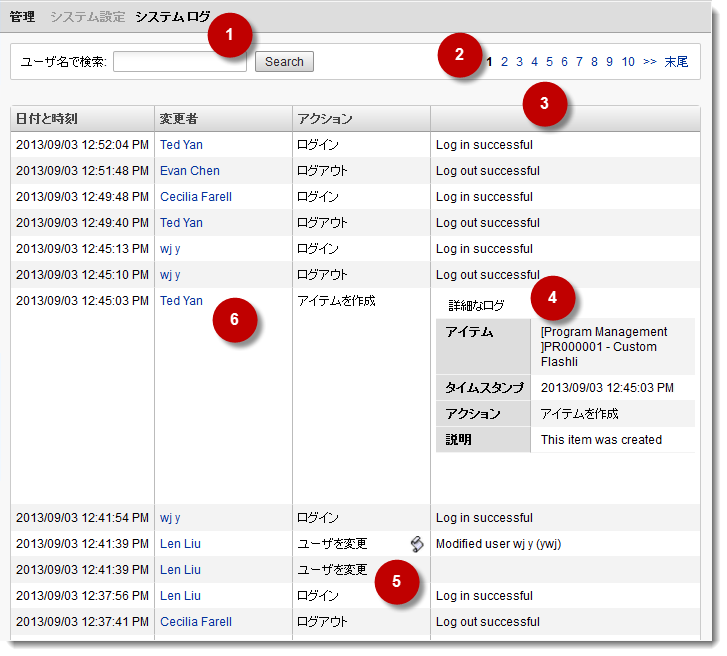Select the PR000001 - Custom Flashli item cell

(x=613, y=347)
